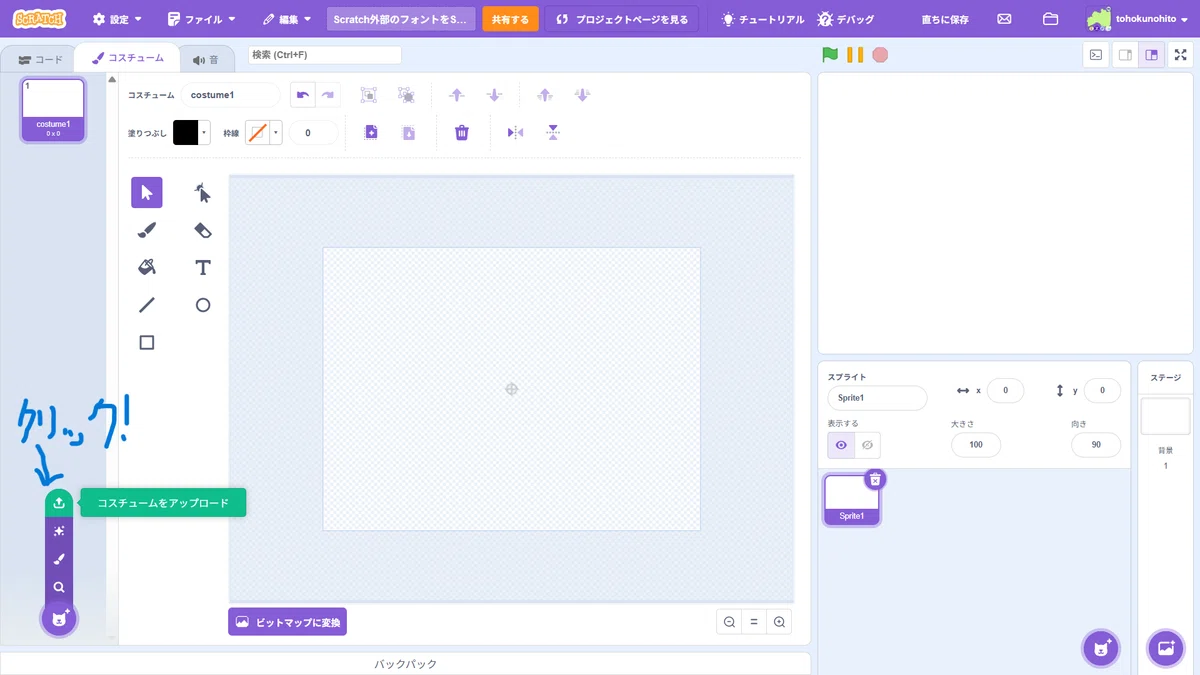The width and height of the screenshot is (1200, 675).
Task: Click the Ungroup icon
Action: (406, 95)
